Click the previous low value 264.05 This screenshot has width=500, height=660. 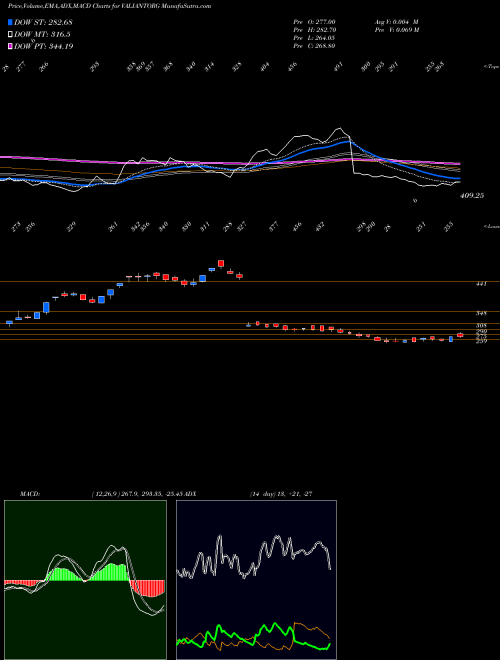point(326,38)
